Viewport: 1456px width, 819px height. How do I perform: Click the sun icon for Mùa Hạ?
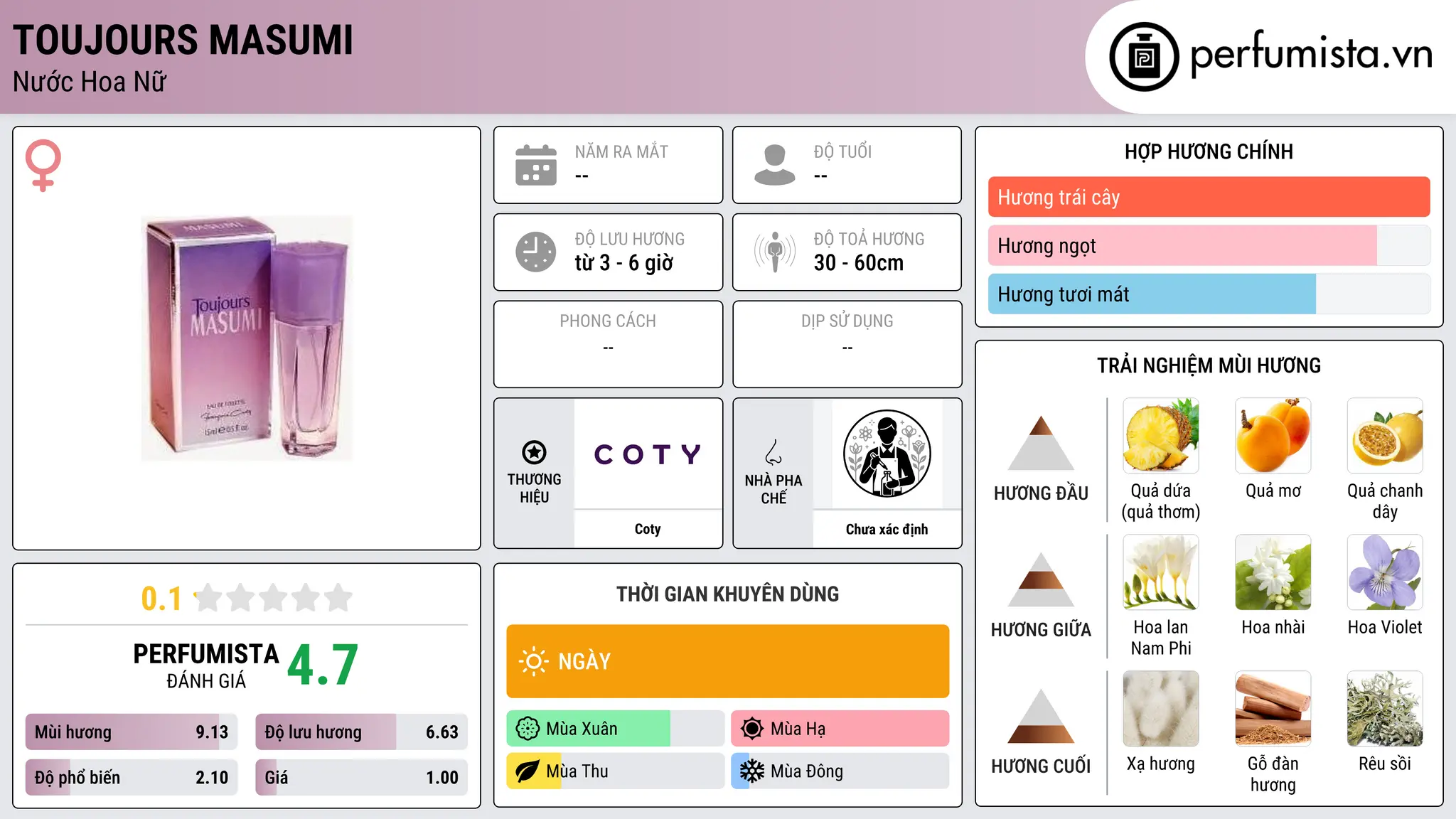(x=752, y=729)
